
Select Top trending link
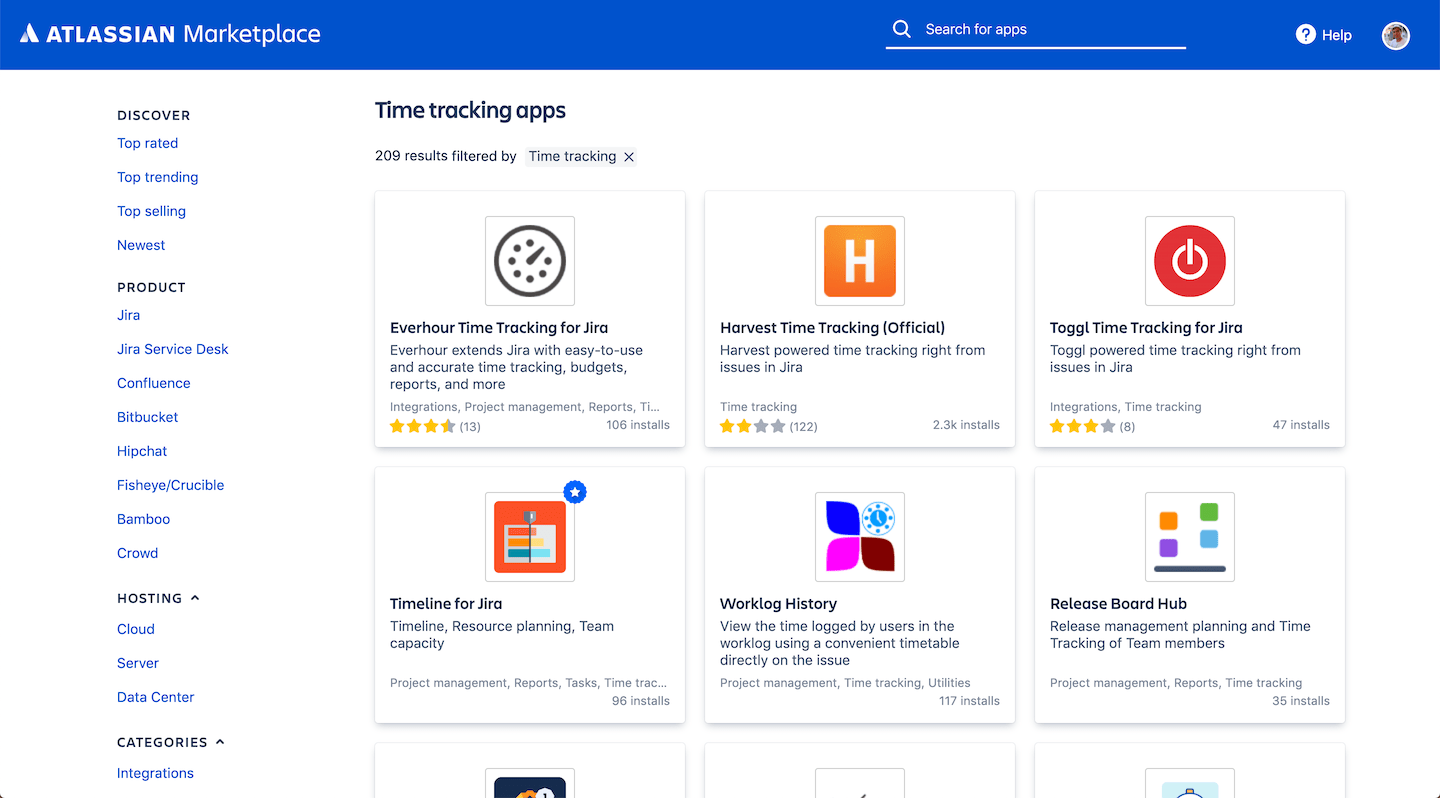click(x=157, y=177)
